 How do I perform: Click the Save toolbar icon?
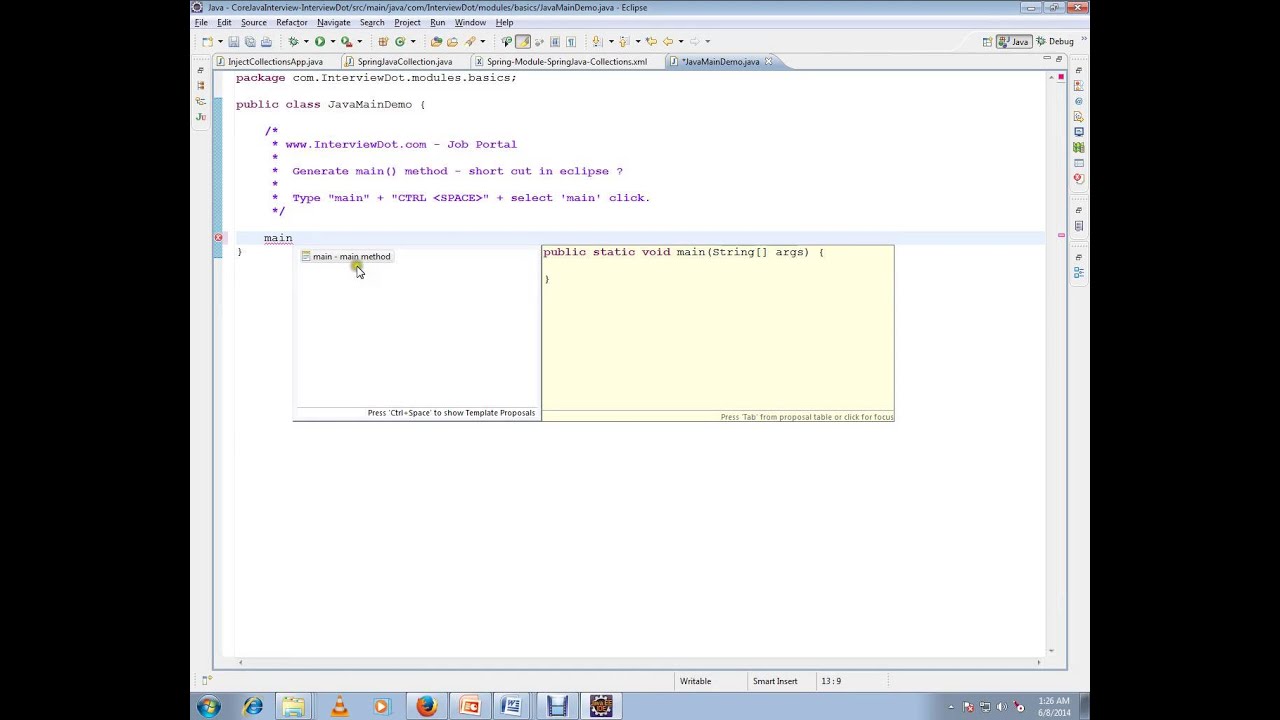pyautogui.click(x=233, y=41)
